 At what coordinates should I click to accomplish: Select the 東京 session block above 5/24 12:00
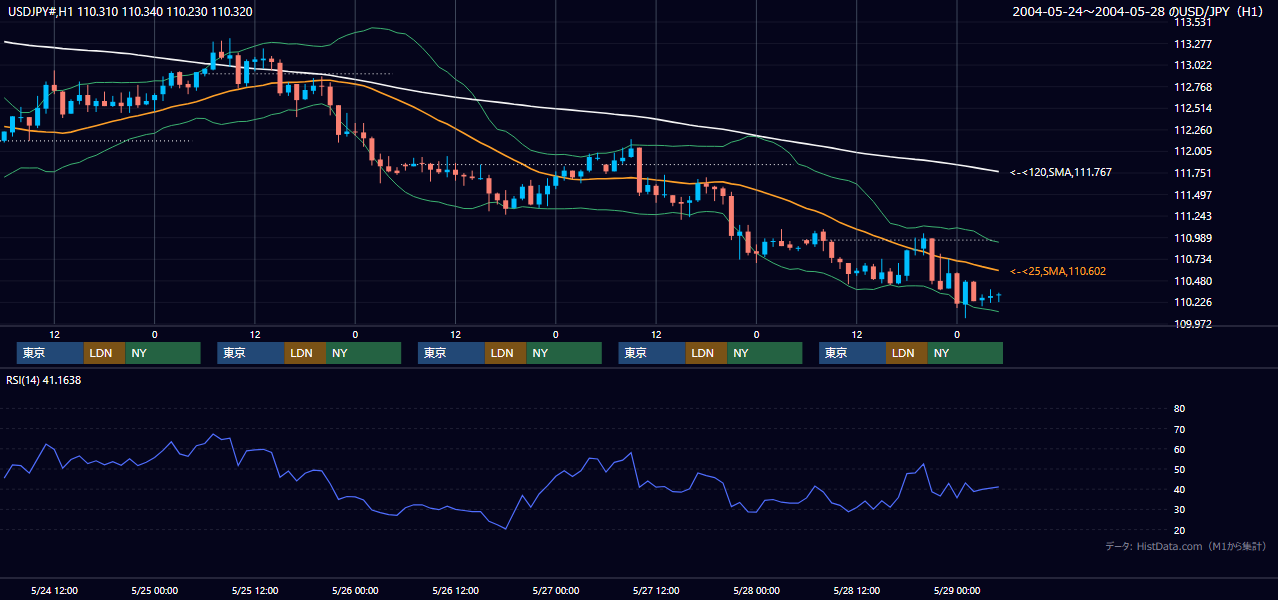pyautogui.click(x=50, y=353)
